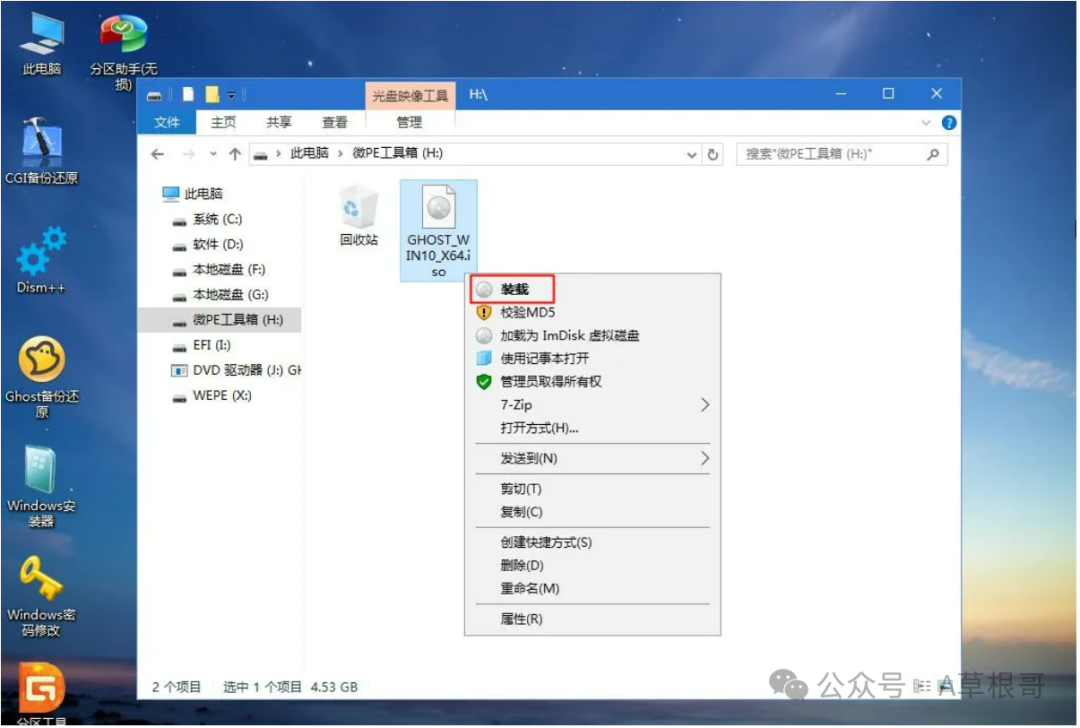Screen dimensions: 1080x728
Task: Go up one folder level arrow
Action: (235, 154)
